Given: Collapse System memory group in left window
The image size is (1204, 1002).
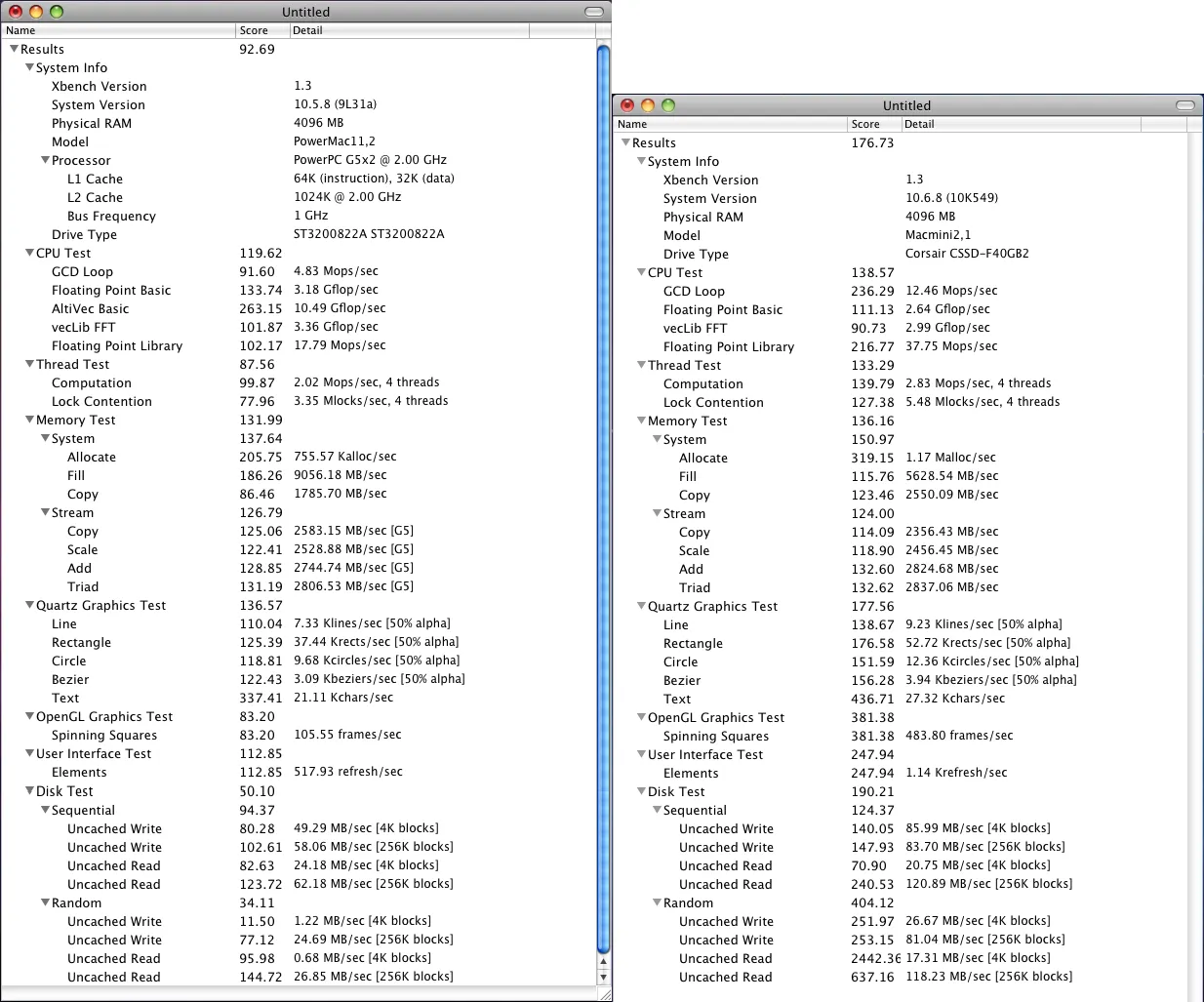Looking at the screenshot, I should [x=45, y=438].
